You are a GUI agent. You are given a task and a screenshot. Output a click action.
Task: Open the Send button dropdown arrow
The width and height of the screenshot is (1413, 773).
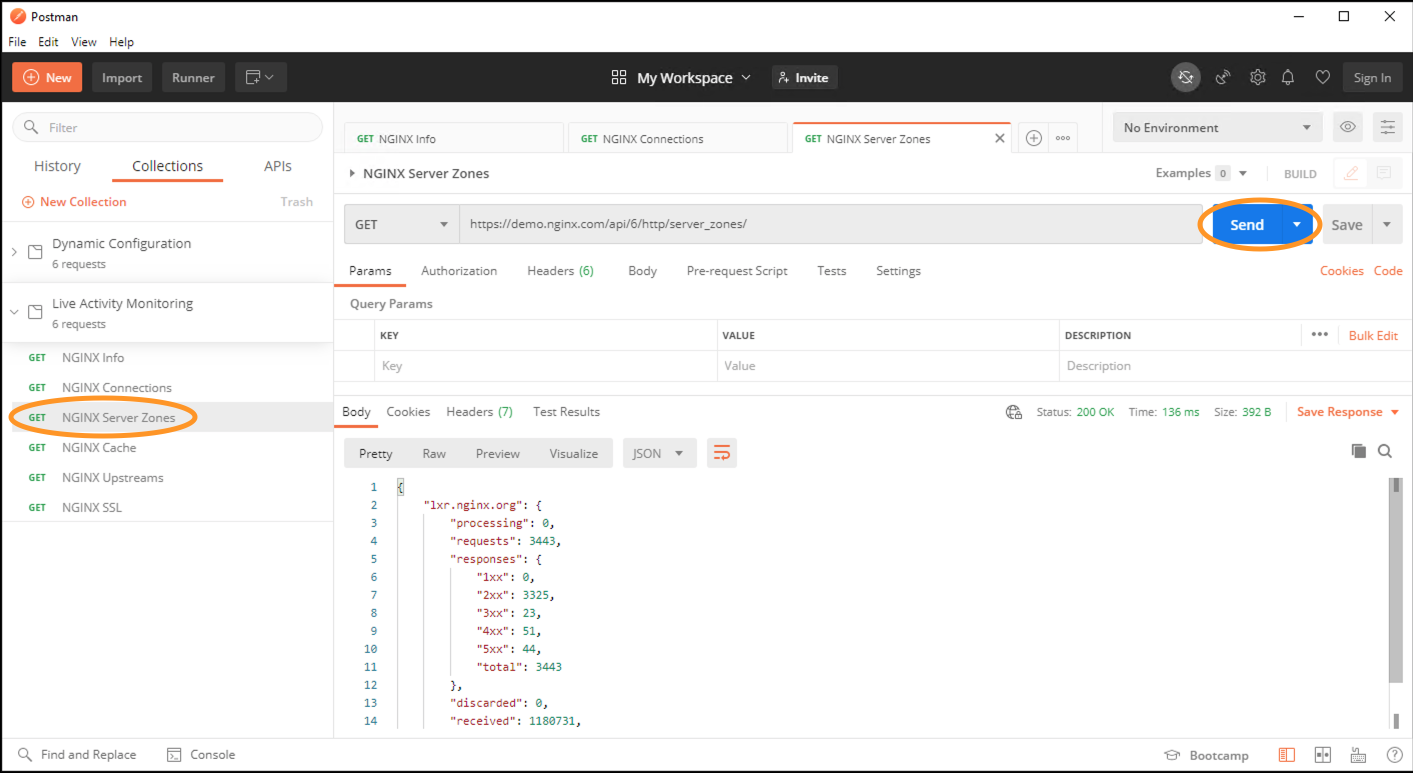coord(1297,224)
